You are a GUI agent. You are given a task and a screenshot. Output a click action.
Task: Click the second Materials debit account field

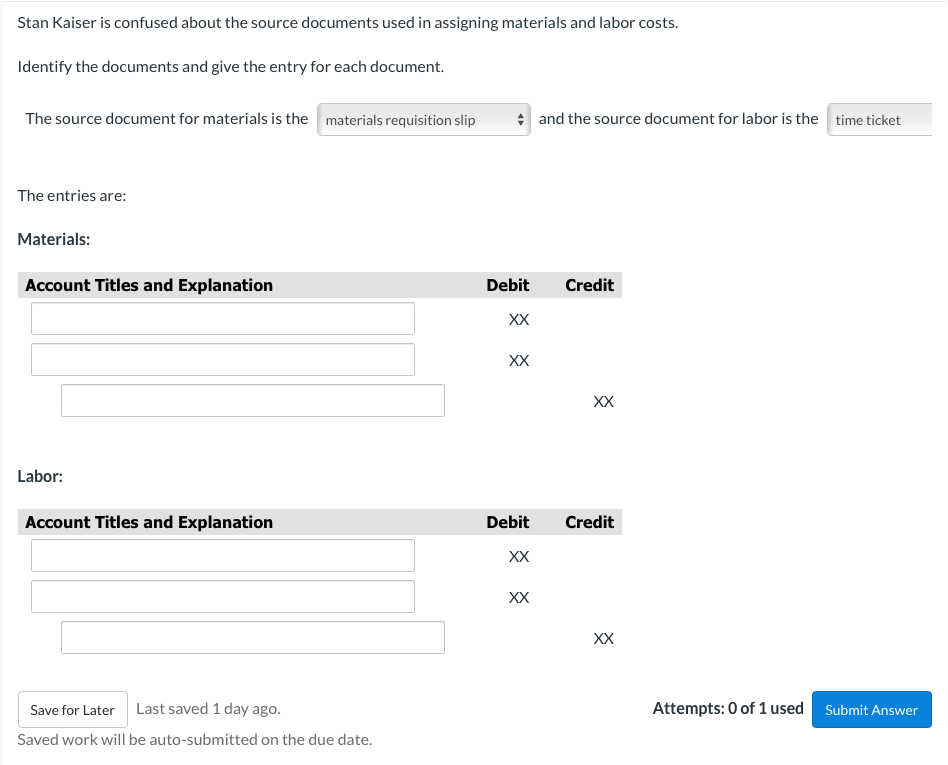(x=223, y=360)
